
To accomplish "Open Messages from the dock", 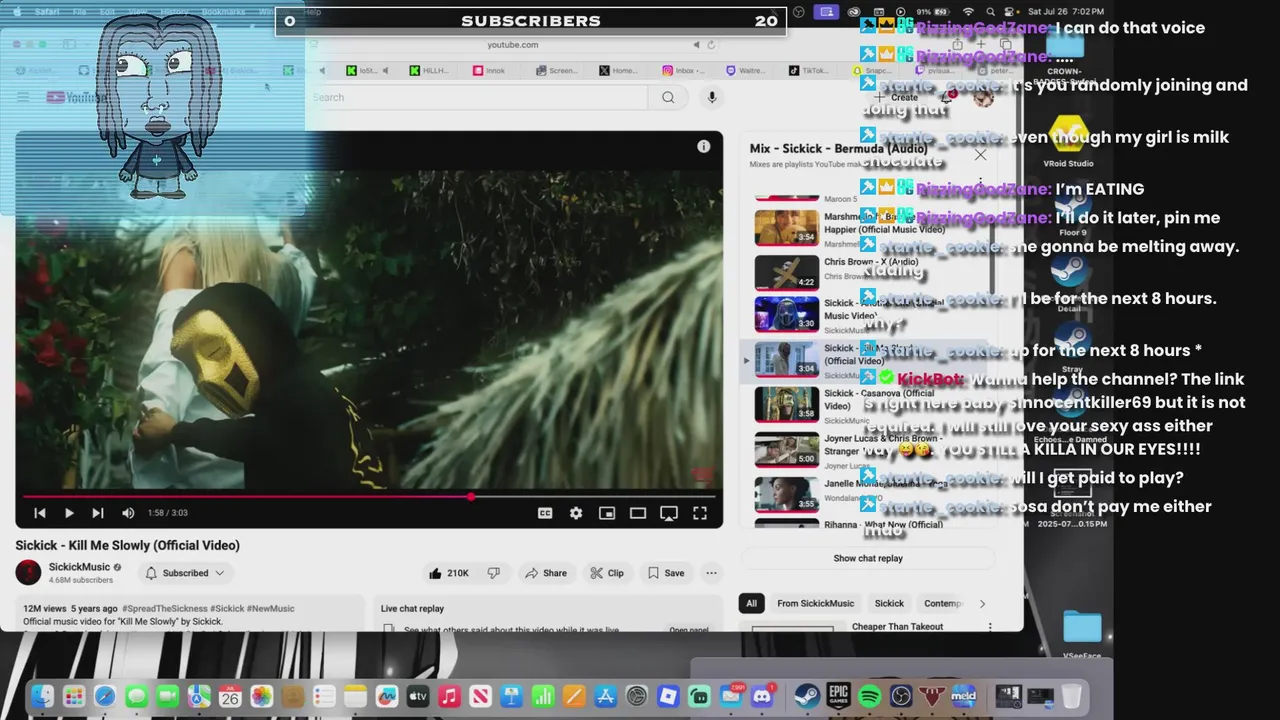I will [136, 696].
